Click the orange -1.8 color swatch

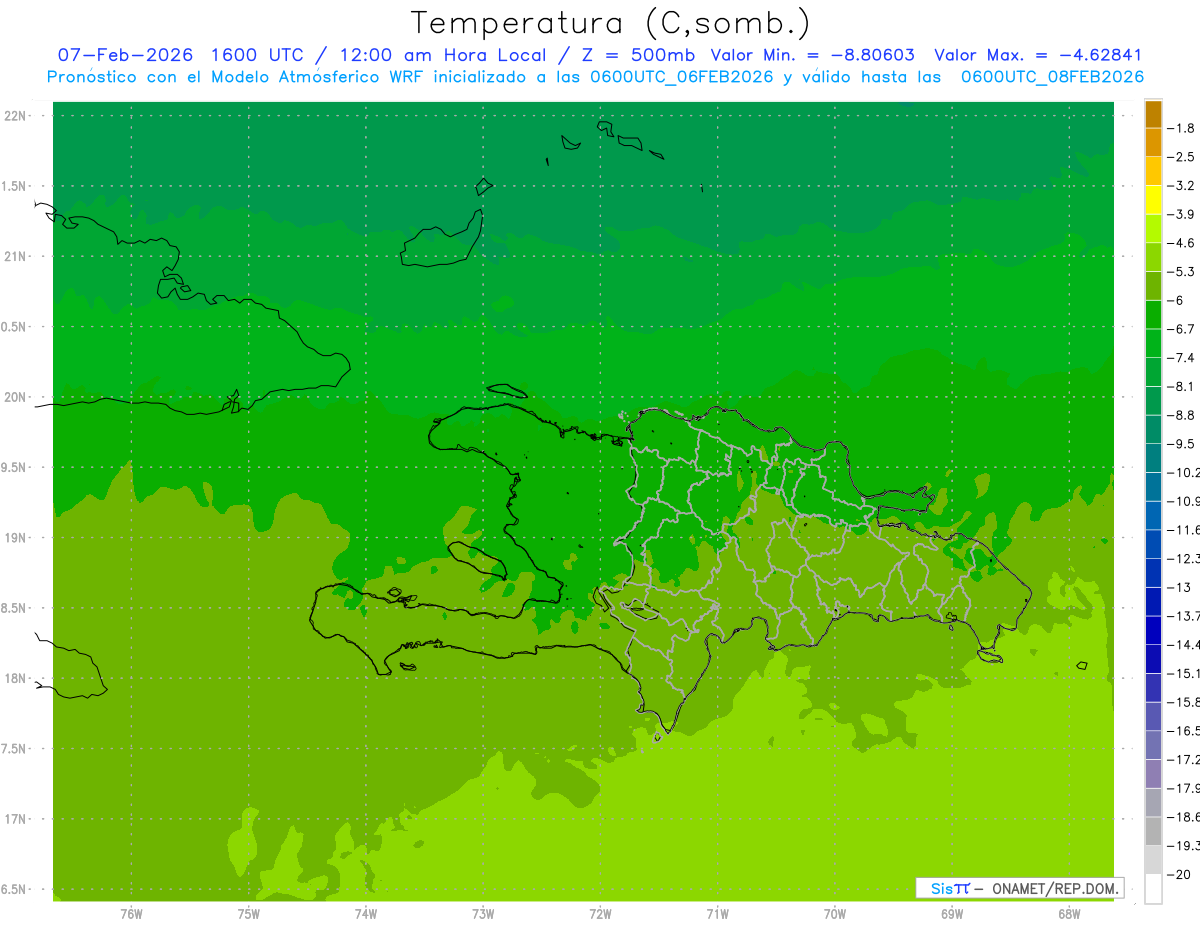[1153, 114]
